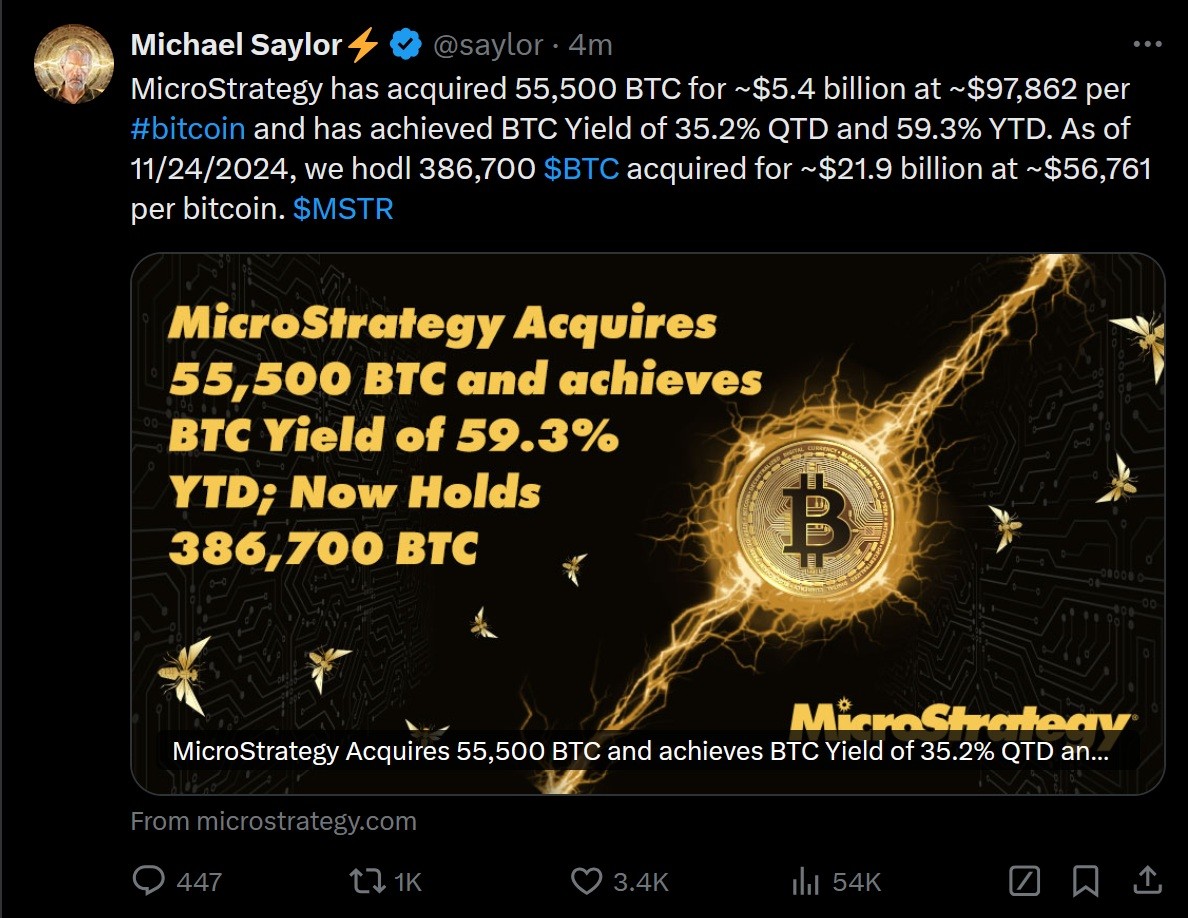Viewport: 1188px width, 918px height.
Task: Click the Grok explain-this-post icon
Action: point(1024,881)
